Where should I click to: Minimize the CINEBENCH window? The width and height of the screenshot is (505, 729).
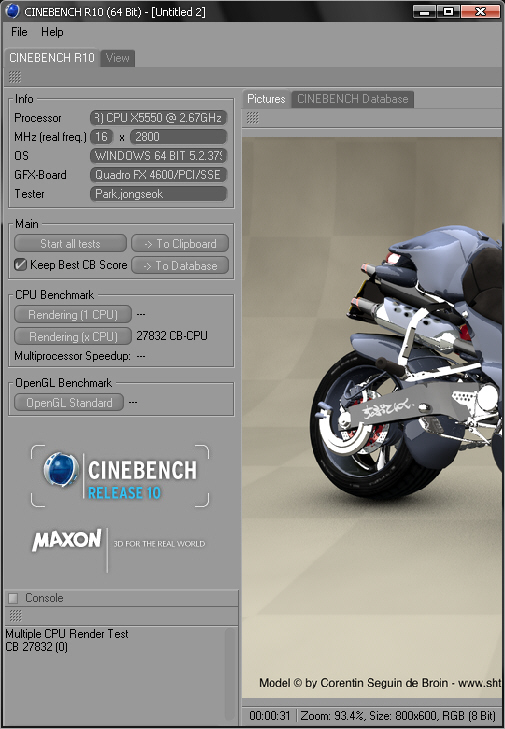click(425, 11)
